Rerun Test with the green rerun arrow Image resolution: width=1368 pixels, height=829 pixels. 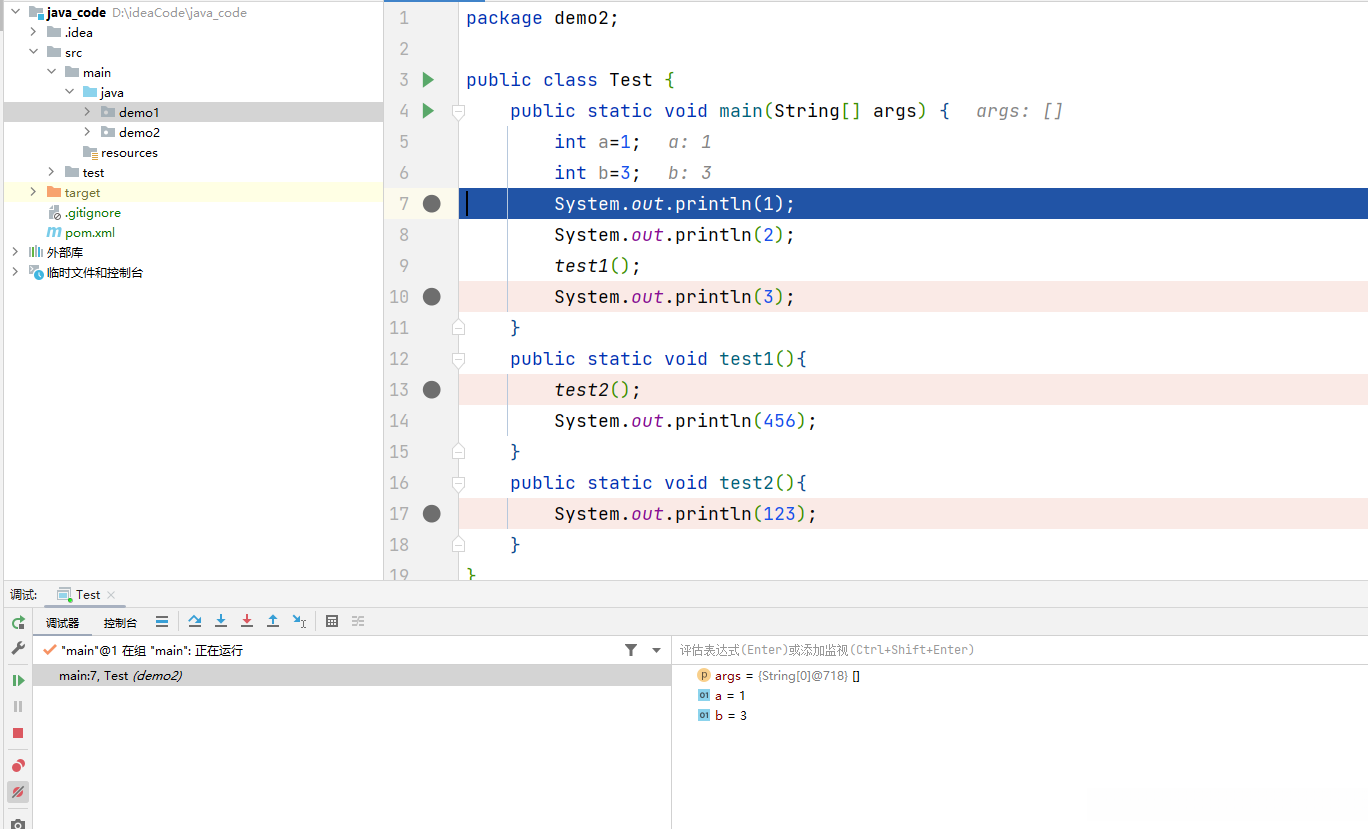click(18, 622)
